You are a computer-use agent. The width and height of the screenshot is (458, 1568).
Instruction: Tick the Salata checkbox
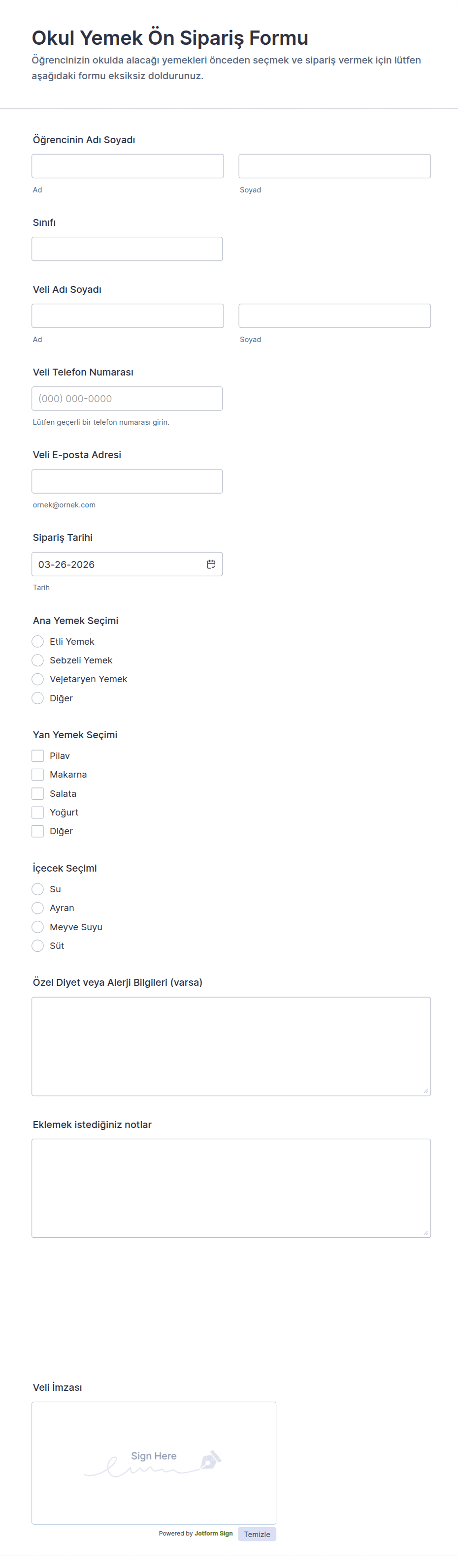38,794
